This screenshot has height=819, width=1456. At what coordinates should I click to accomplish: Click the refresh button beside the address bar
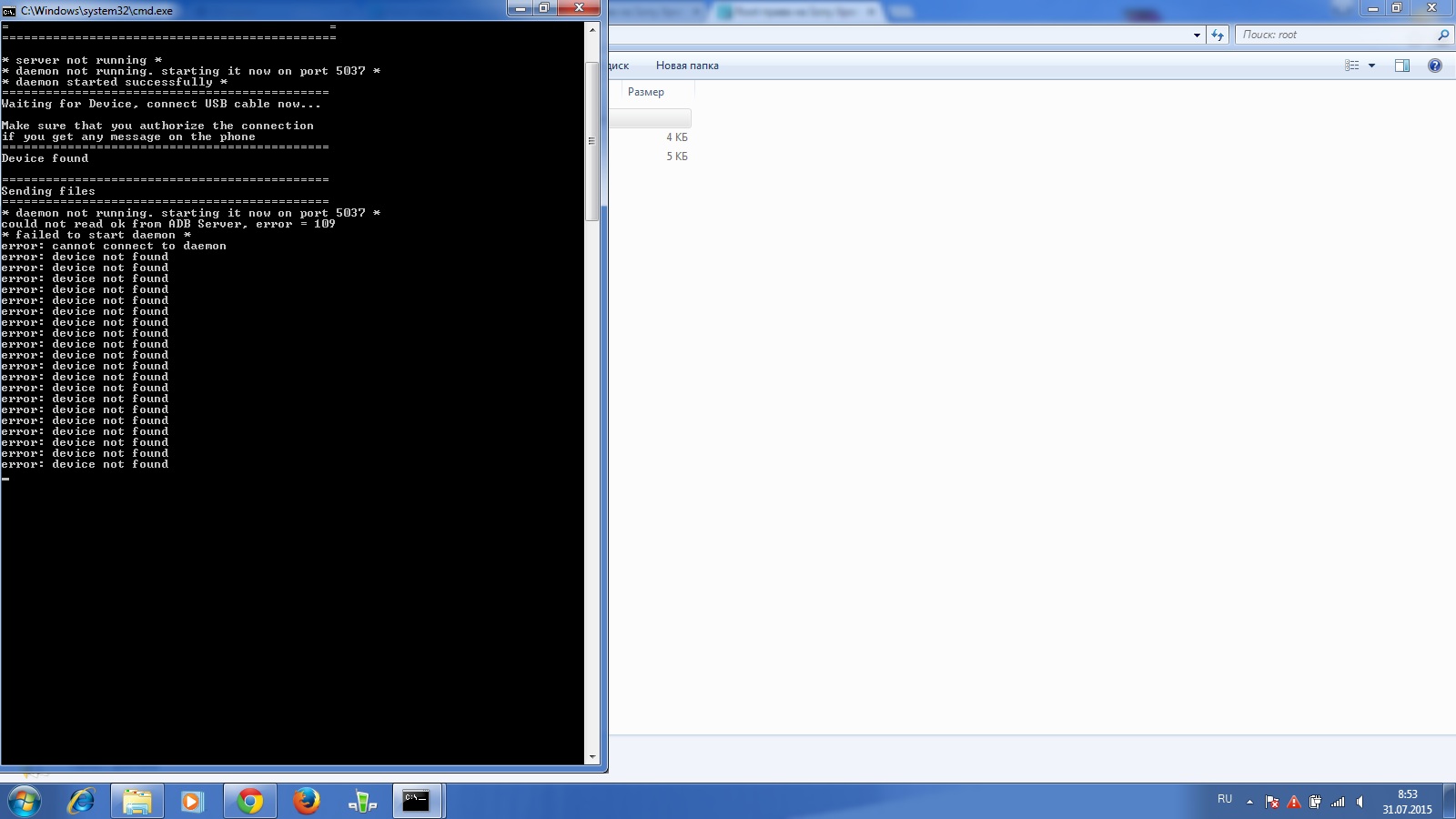(x=1218, y=35)
